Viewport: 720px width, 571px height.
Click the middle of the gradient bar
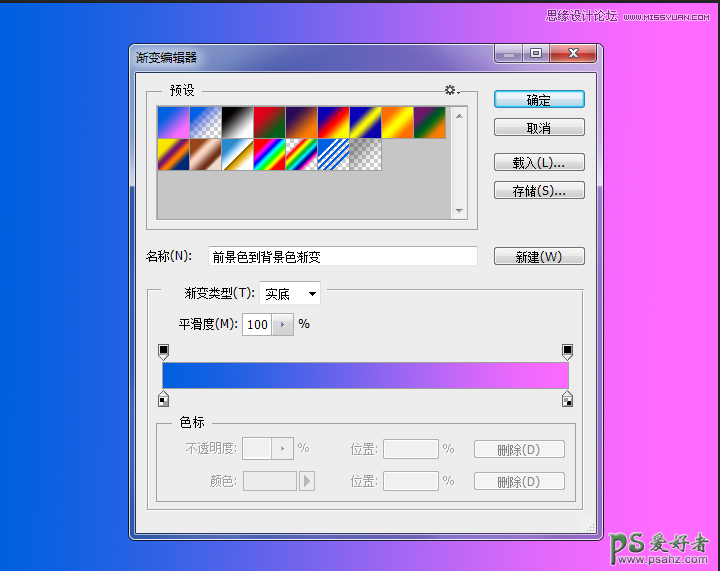click(365, 375)
